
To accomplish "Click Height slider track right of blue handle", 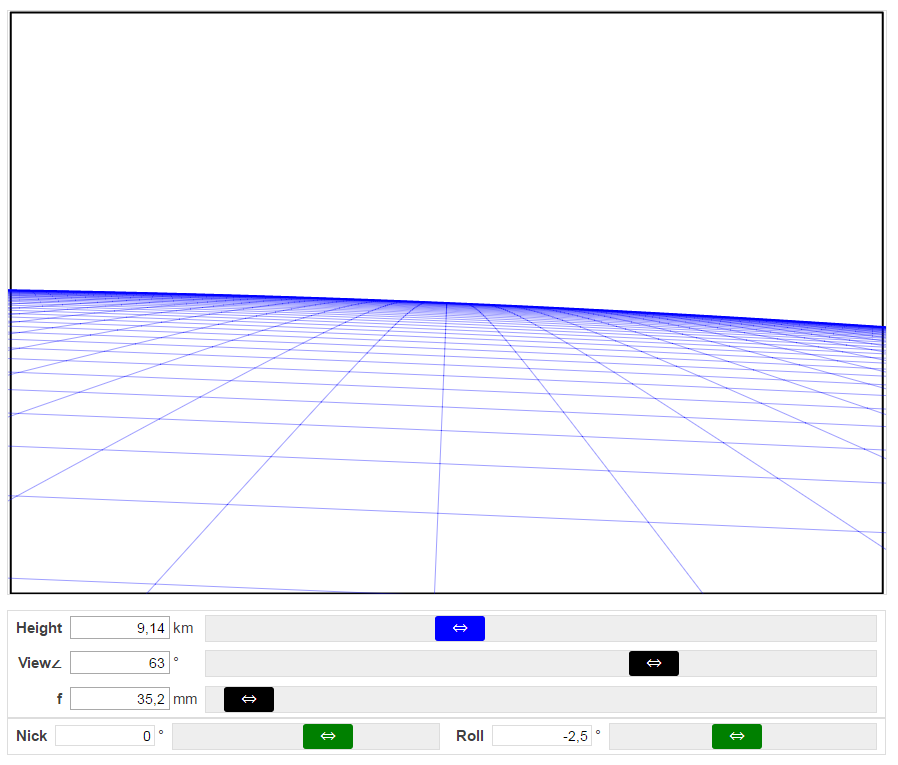I will tap(680, 628).
